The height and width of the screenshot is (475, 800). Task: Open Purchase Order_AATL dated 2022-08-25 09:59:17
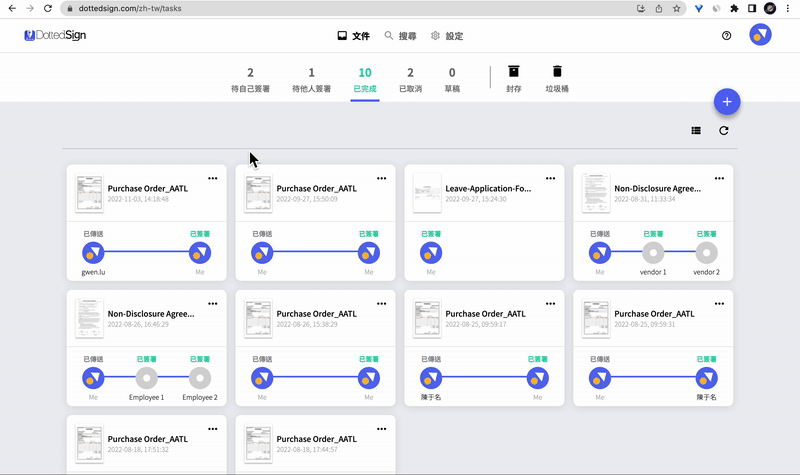[485, 314]
